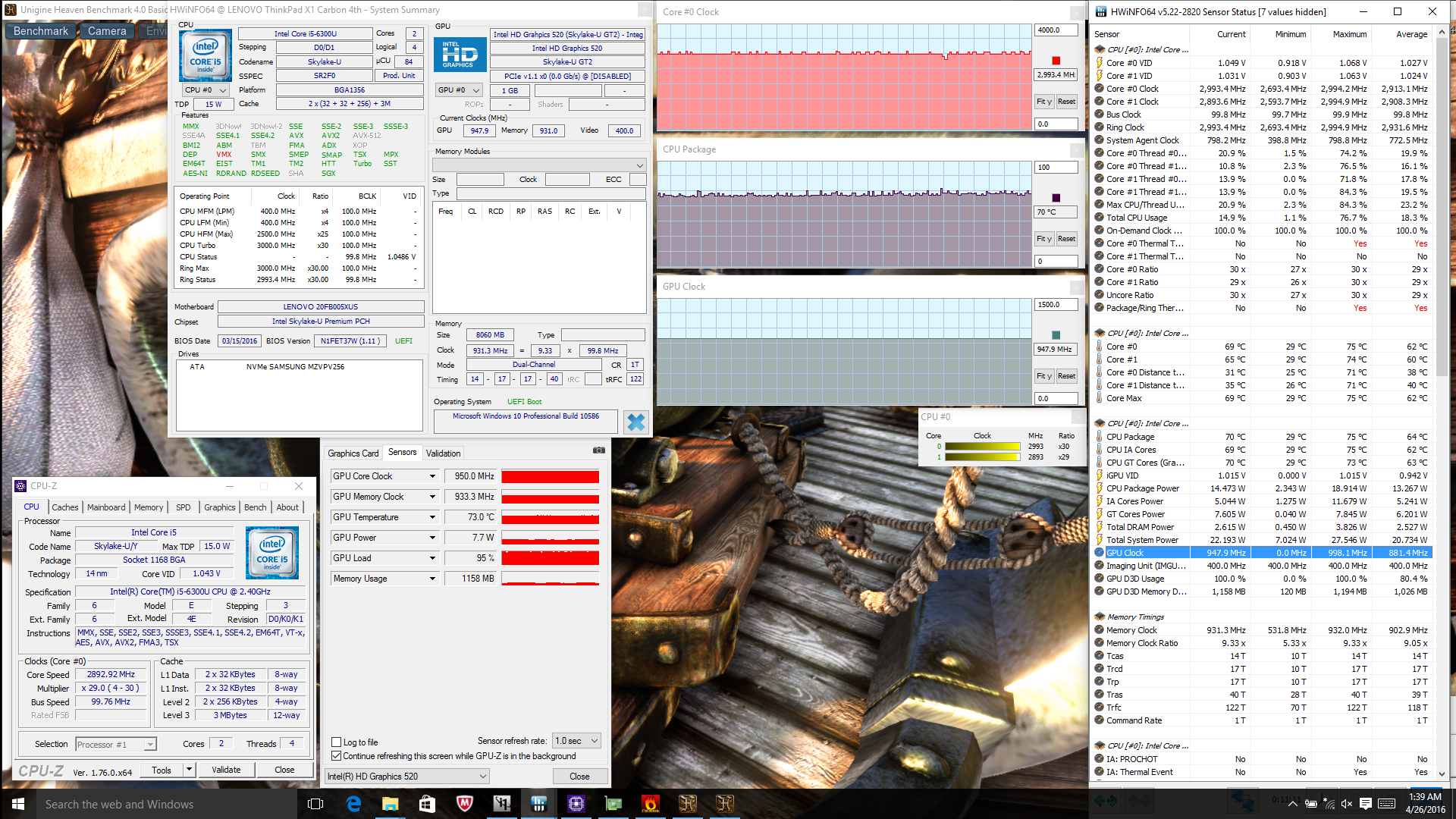This screenshot has height=819, width=1456.
Task: Show hidden system tray icons
Action: [x=1292, y=804]
